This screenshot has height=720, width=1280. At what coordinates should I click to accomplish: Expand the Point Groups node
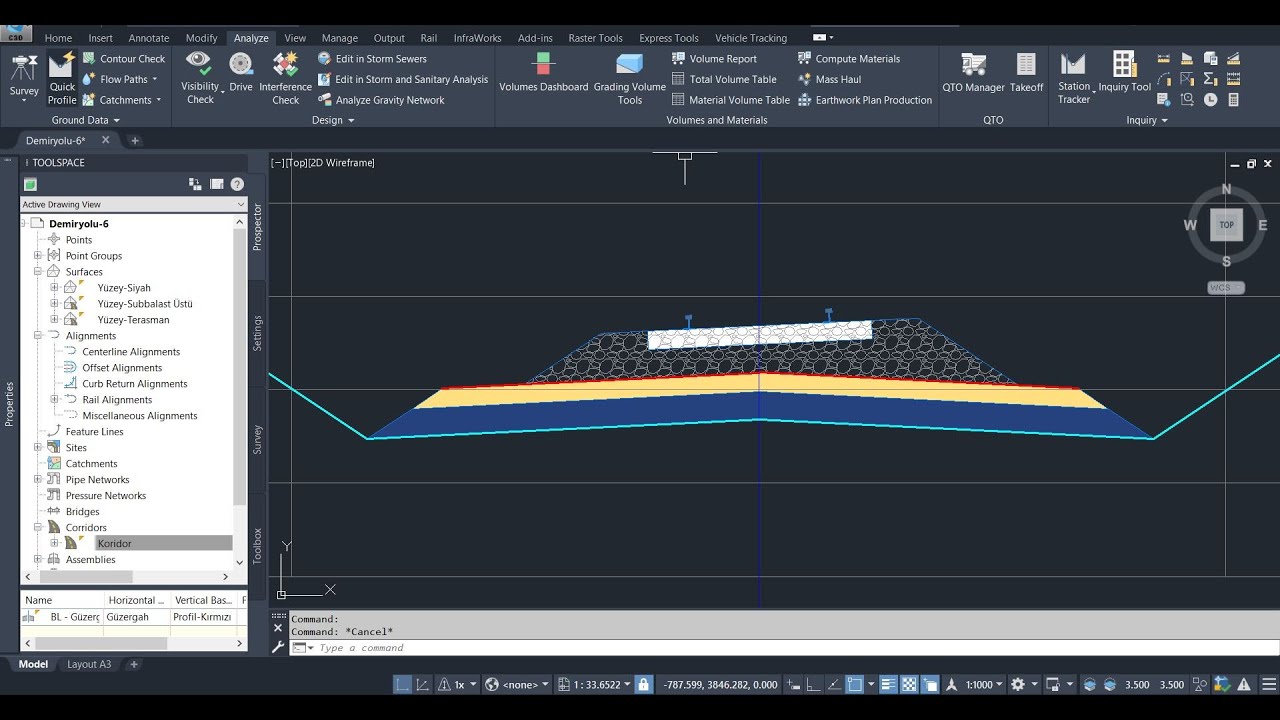click(x=38, y=256)
